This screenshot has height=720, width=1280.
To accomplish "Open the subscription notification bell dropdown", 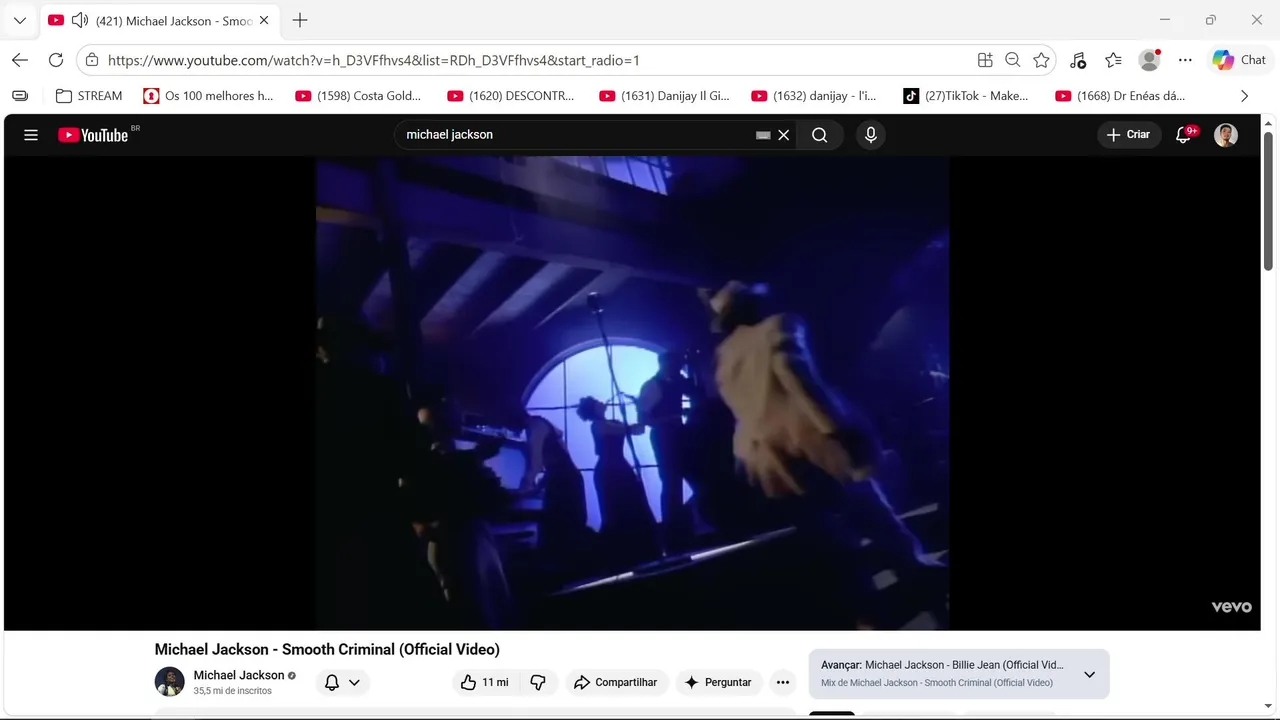I will [342, 682].
